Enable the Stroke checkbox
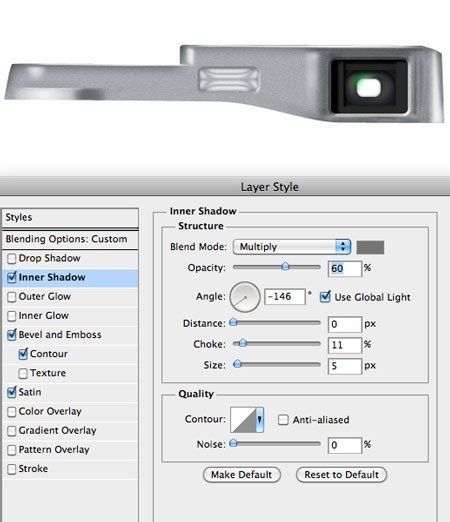Image resolution: width=450 pixels, height=522 pixels. pos(12,469)
